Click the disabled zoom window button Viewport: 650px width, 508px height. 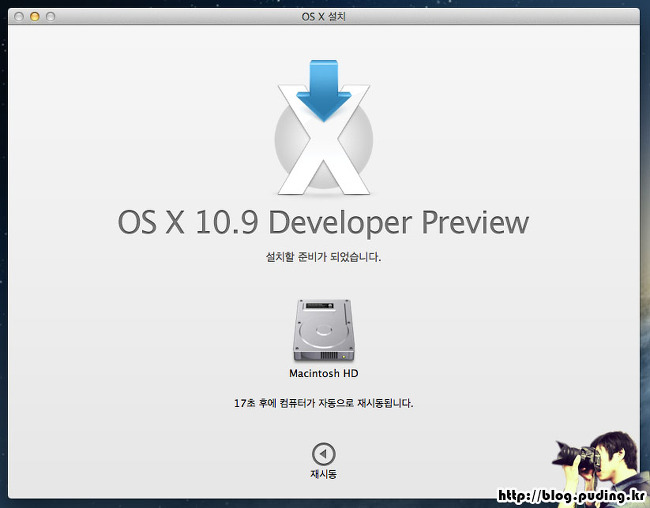click(x=51, y=17)
